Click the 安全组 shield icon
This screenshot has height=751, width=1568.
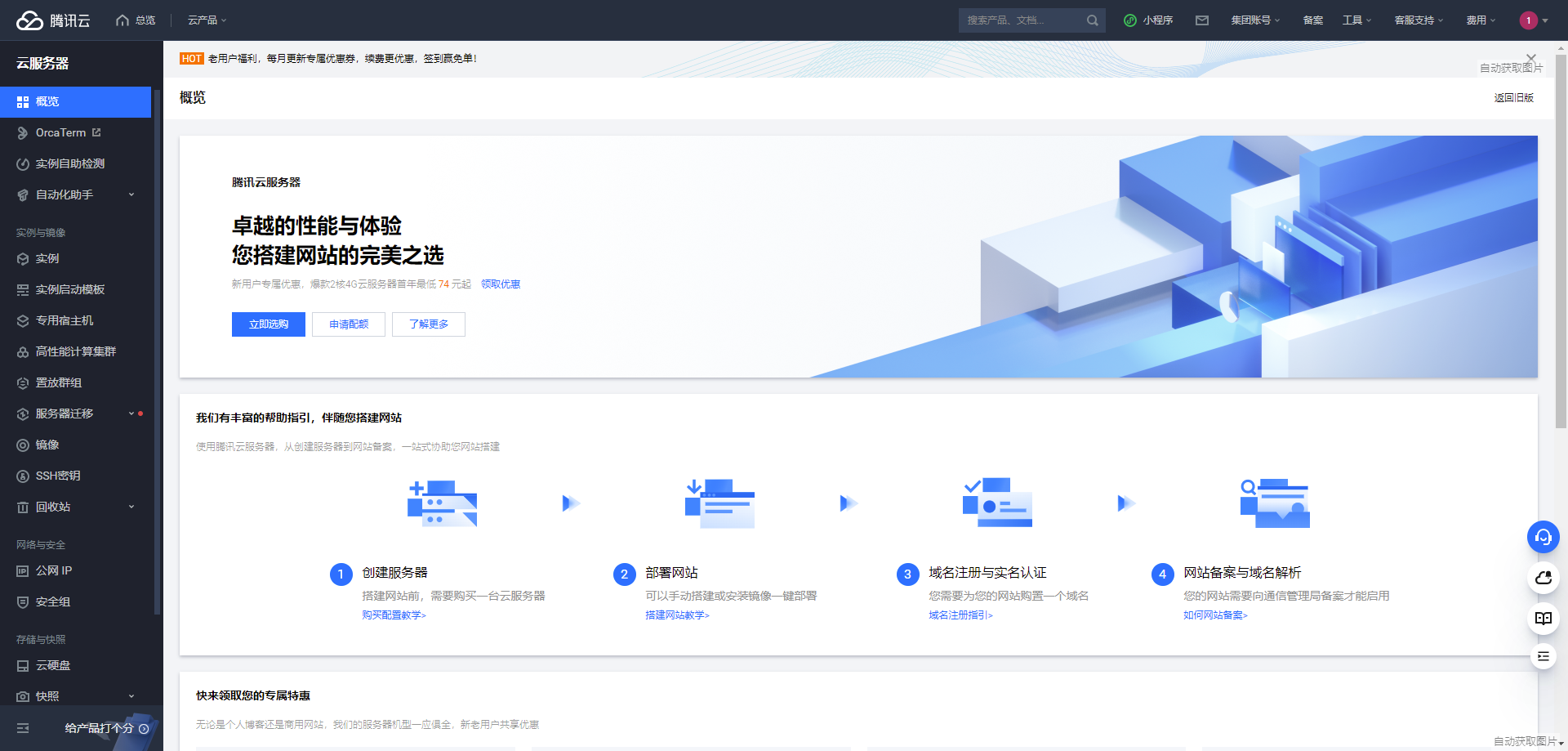tap(23, 602)
